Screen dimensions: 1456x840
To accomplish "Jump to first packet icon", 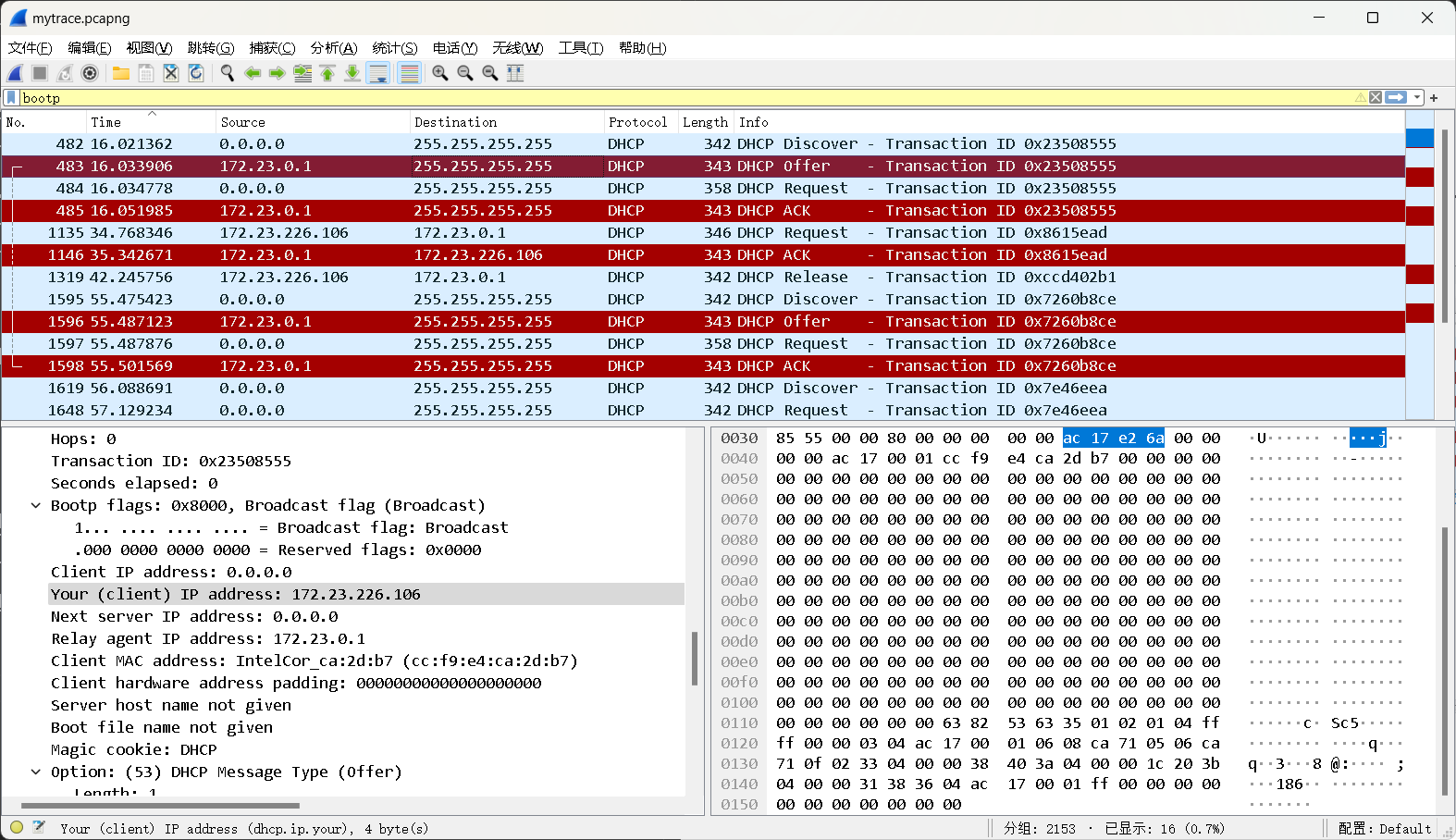I will (327, 73).
